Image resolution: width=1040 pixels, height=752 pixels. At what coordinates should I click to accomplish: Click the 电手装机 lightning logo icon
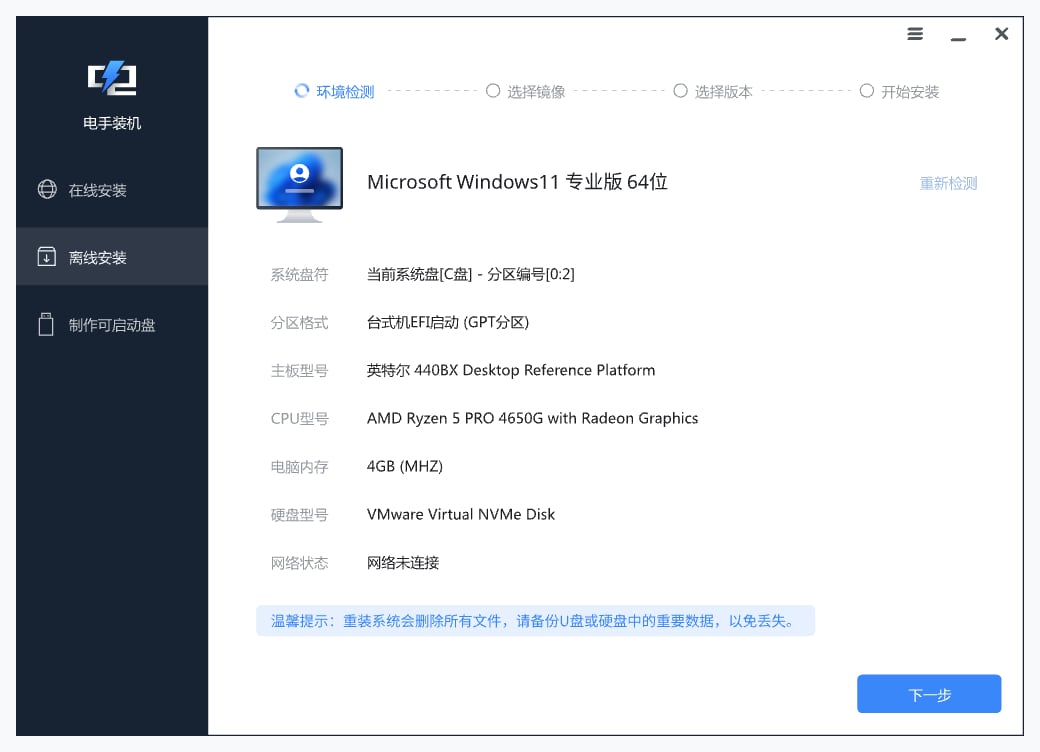(x=111, y=78)
